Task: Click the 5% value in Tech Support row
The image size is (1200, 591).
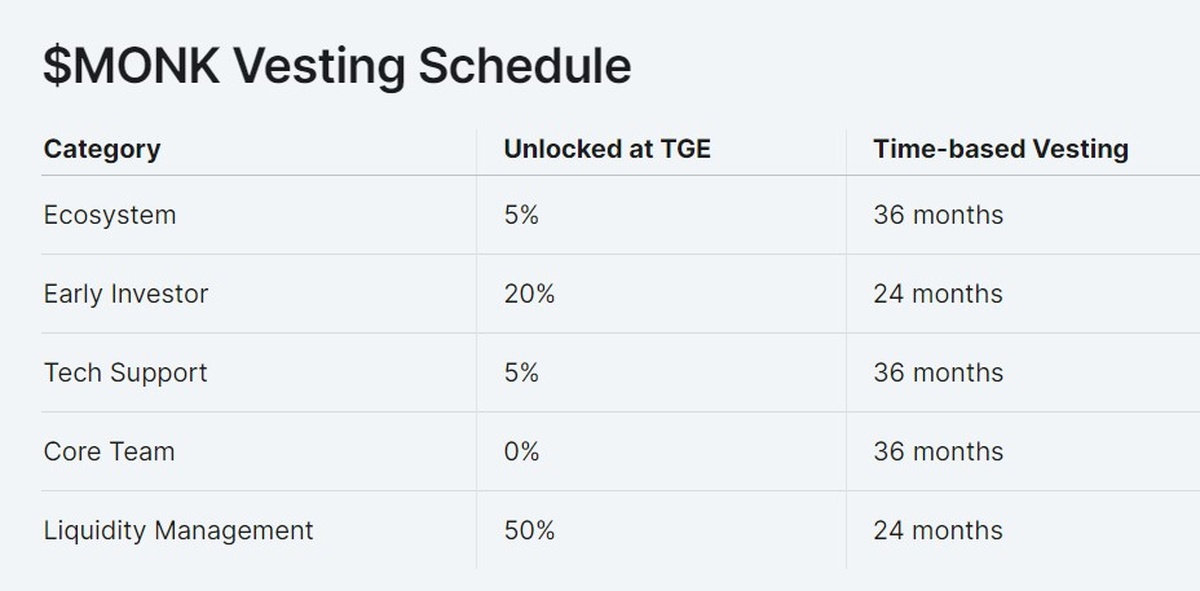Action: point(521,373)
